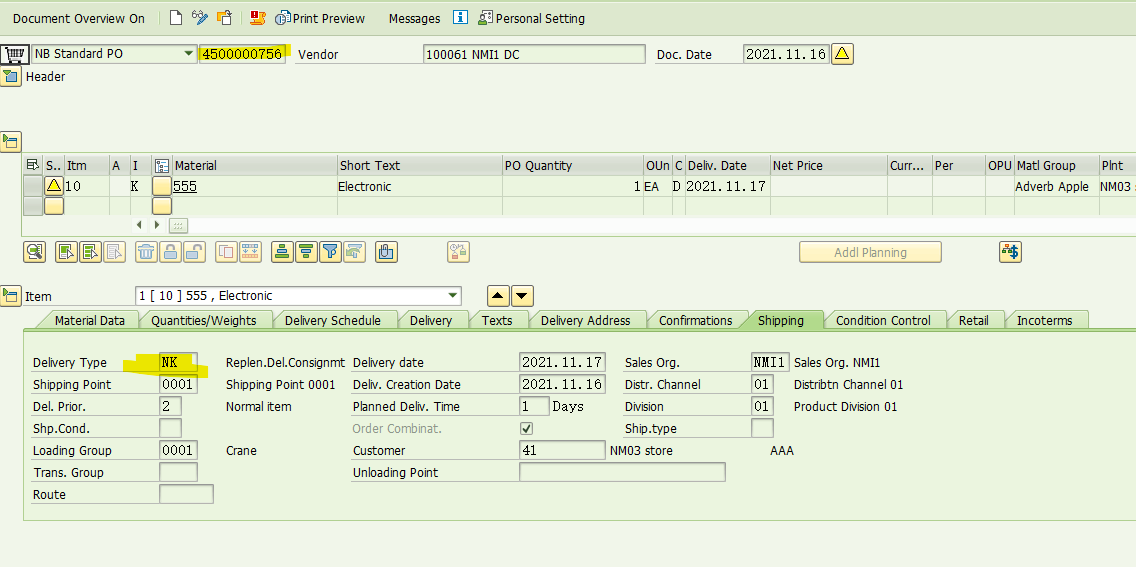This screenshot has height=567, width=1136.
Task: Click the Create new document icon
Action: [175, 18]
